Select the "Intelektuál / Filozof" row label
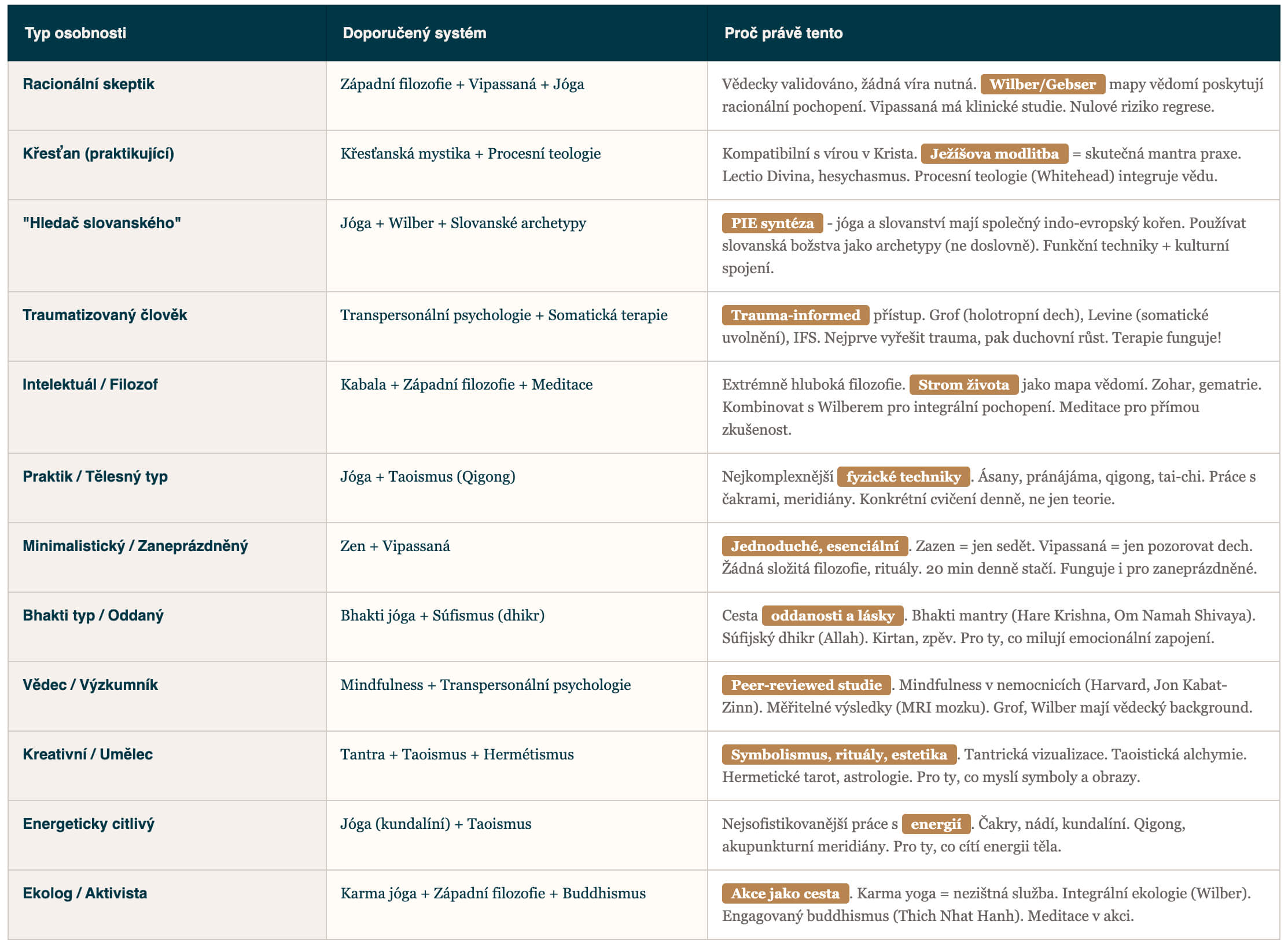 90,385
